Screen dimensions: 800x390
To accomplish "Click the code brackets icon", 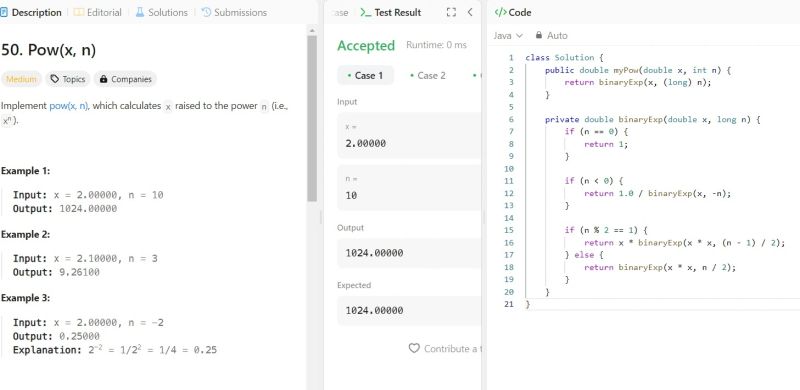I will click(500, 12).
